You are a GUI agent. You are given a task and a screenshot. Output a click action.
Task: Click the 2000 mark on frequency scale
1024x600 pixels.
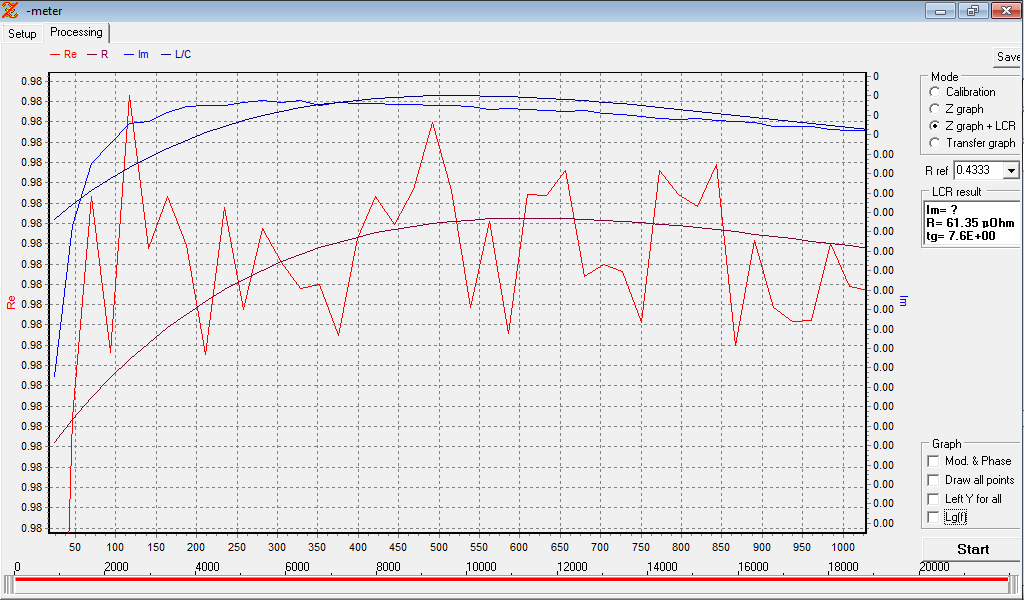[116, 567]
